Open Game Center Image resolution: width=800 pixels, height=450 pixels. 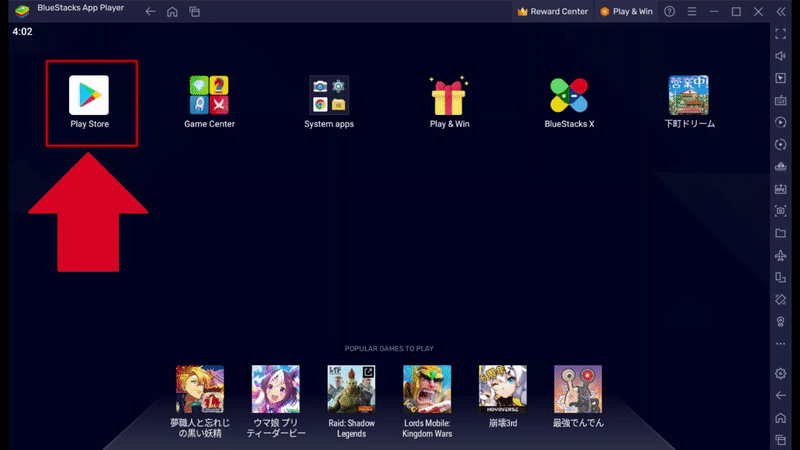(209, 95)
